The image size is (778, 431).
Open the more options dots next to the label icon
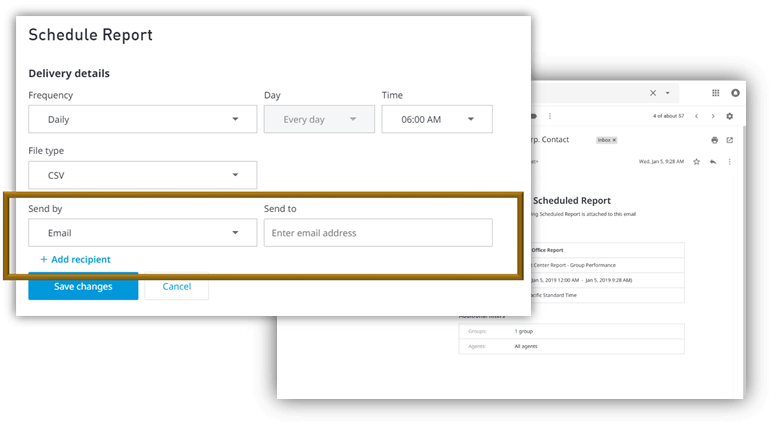click(x=550, y=116)
